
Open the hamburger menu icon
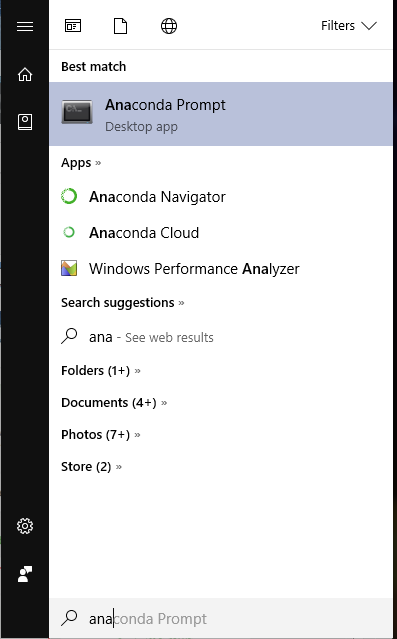click(x=25, y=26)
